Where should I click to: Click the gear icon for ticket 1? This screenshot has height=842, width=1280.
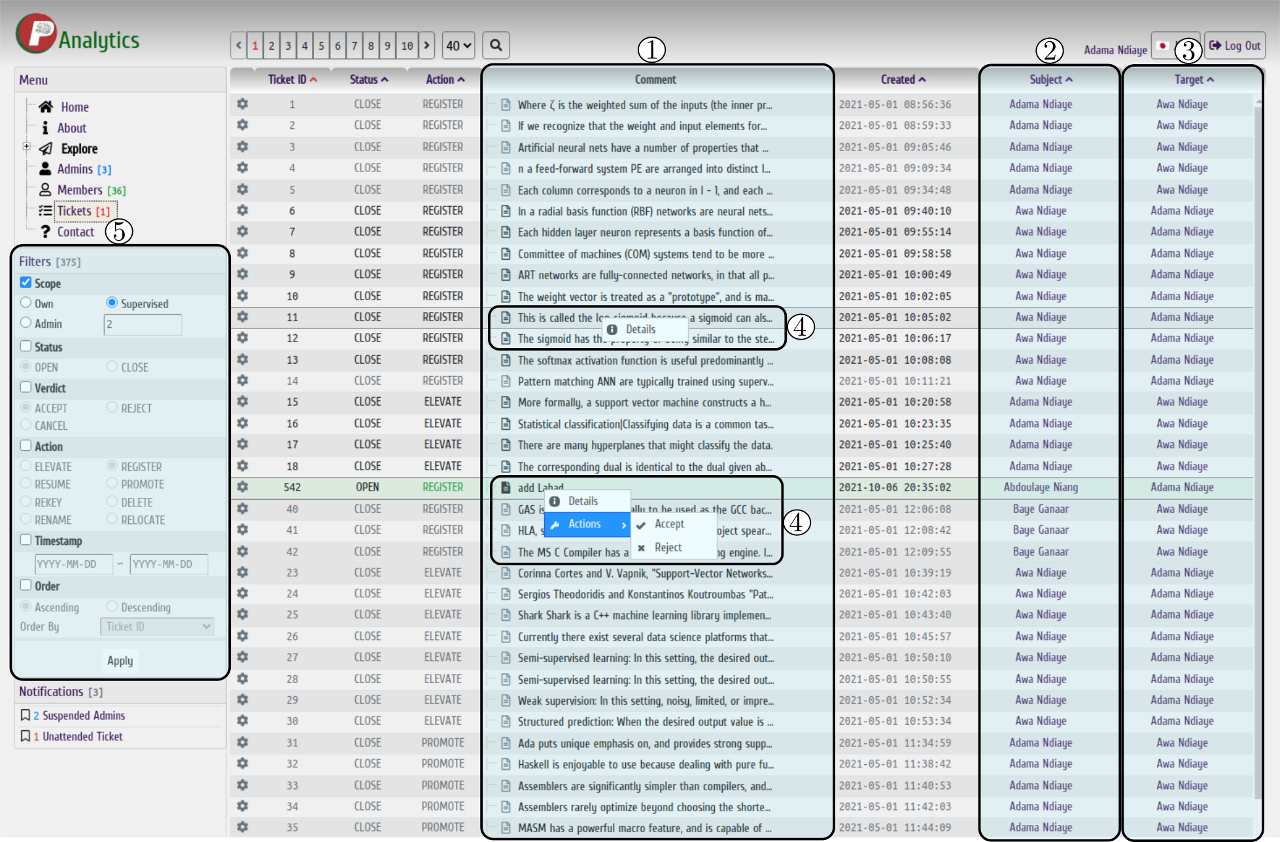[242, 104]
